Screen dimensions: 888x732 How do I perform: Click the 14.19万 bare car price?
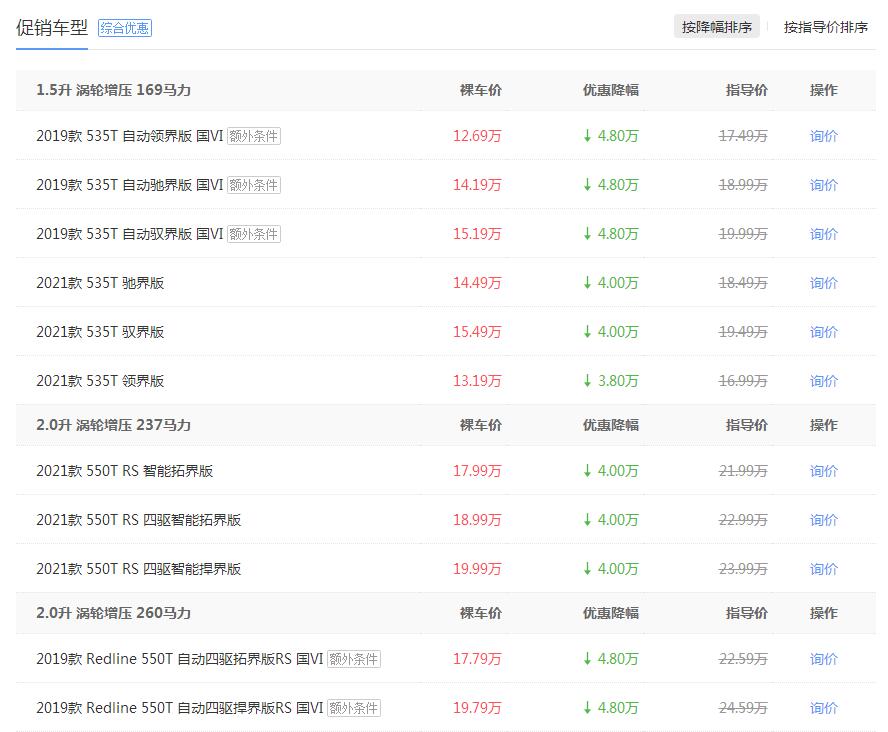(x=477, y=185)
